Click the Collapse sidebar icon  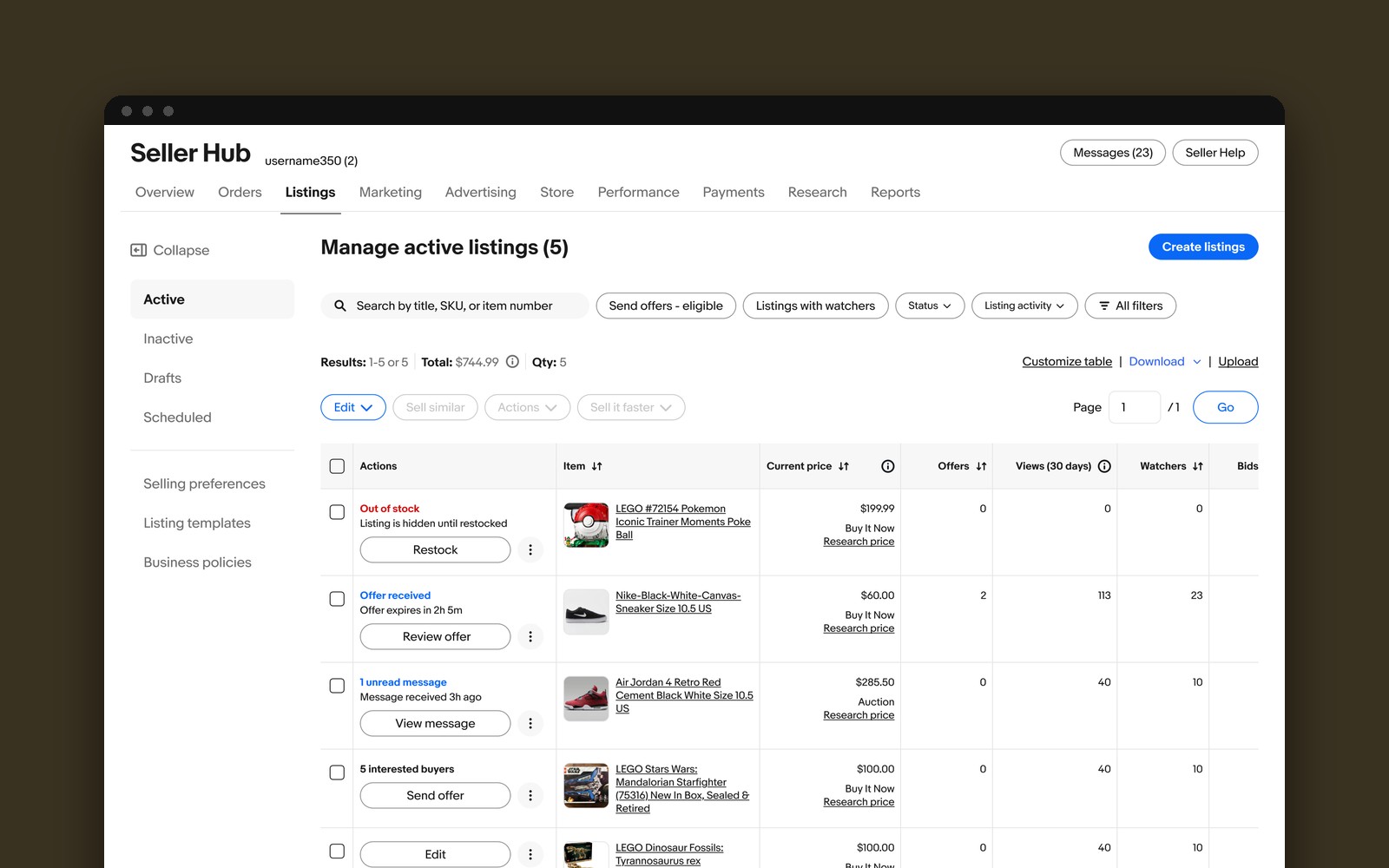tap(138, 250)
